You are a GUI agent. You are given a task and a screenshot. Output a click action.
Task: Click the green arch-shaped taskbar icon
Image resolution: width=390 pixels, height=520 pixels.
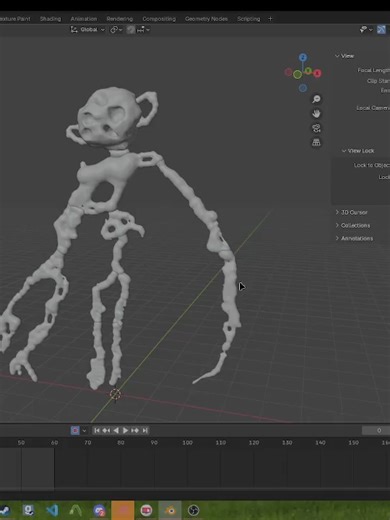click(76, 510)
